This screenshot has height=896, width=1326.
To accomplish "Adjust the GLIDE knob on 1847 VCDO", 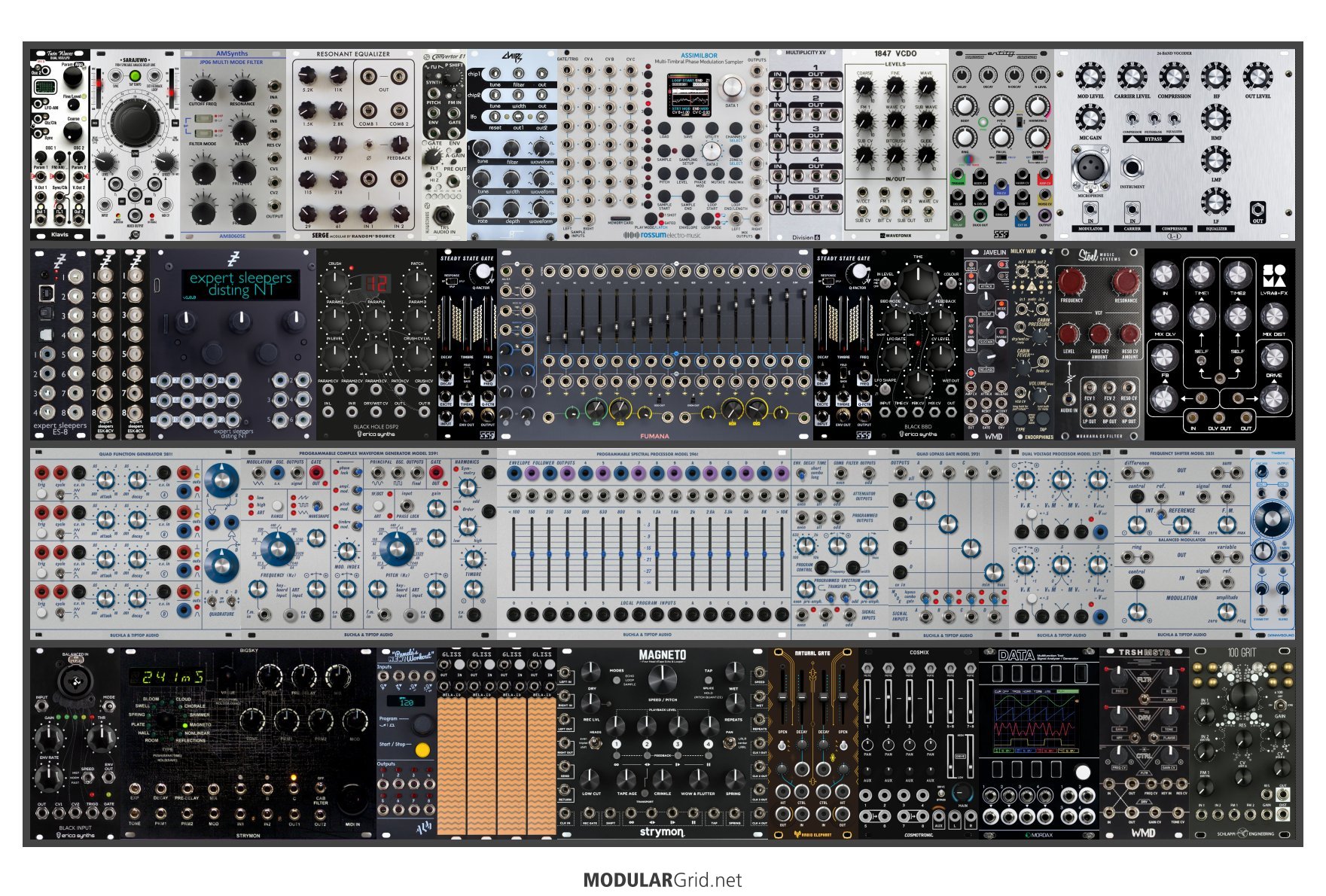I will pyautogui.click(x=926, y=155).
